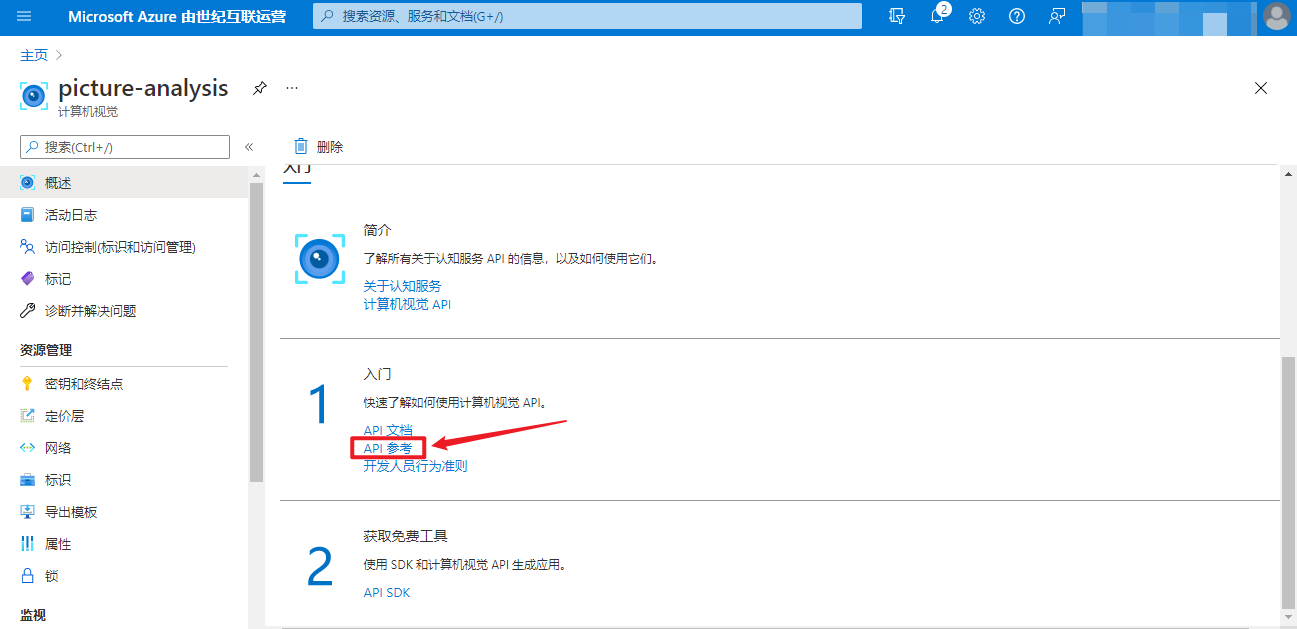Click the 概述 overview icon
The width and height of the screenshot is (1297, 629).
(x=28, y=183)
